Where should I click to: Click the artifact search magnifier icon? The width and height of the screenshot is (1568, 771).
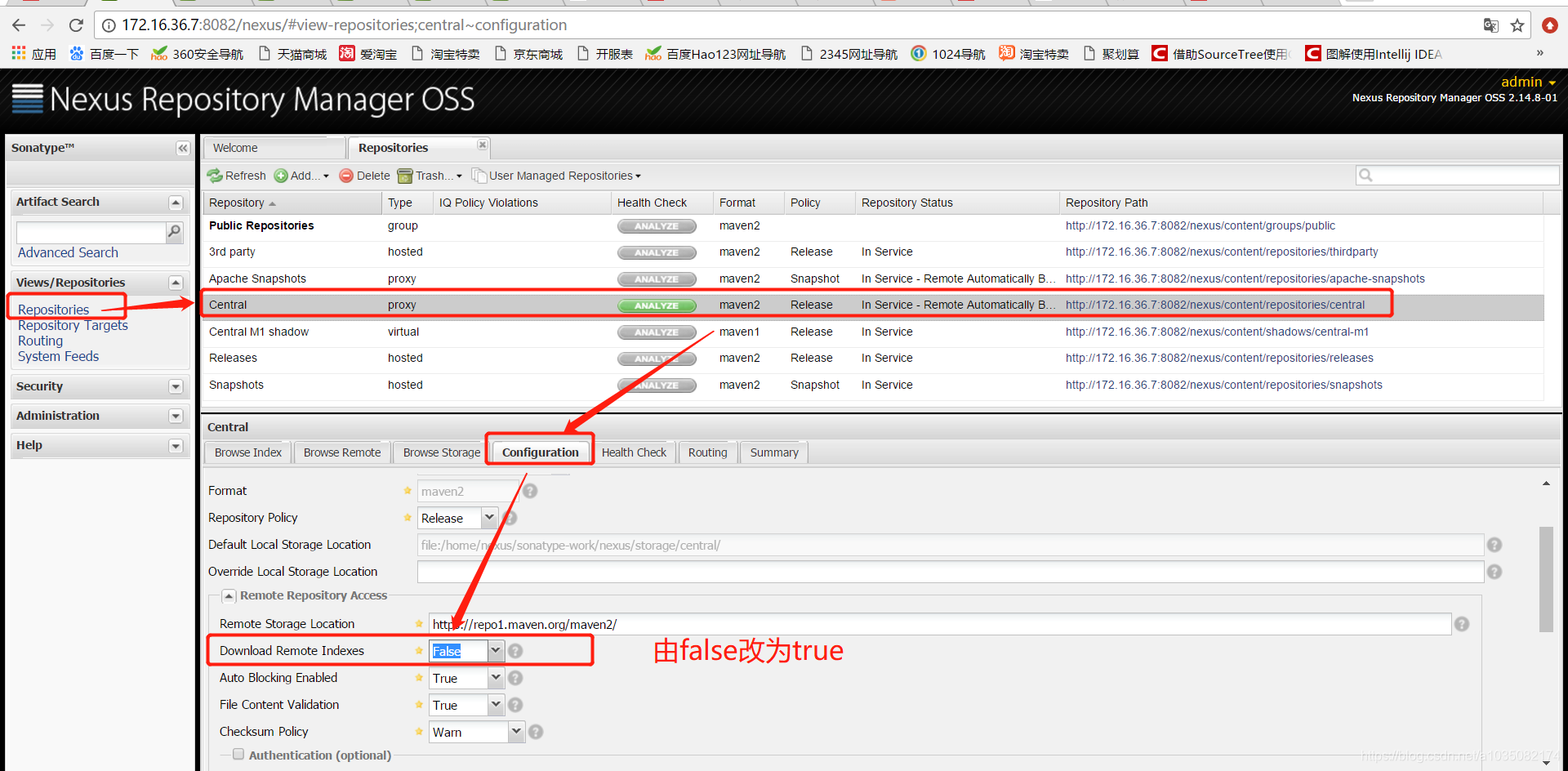pos(174,232)
